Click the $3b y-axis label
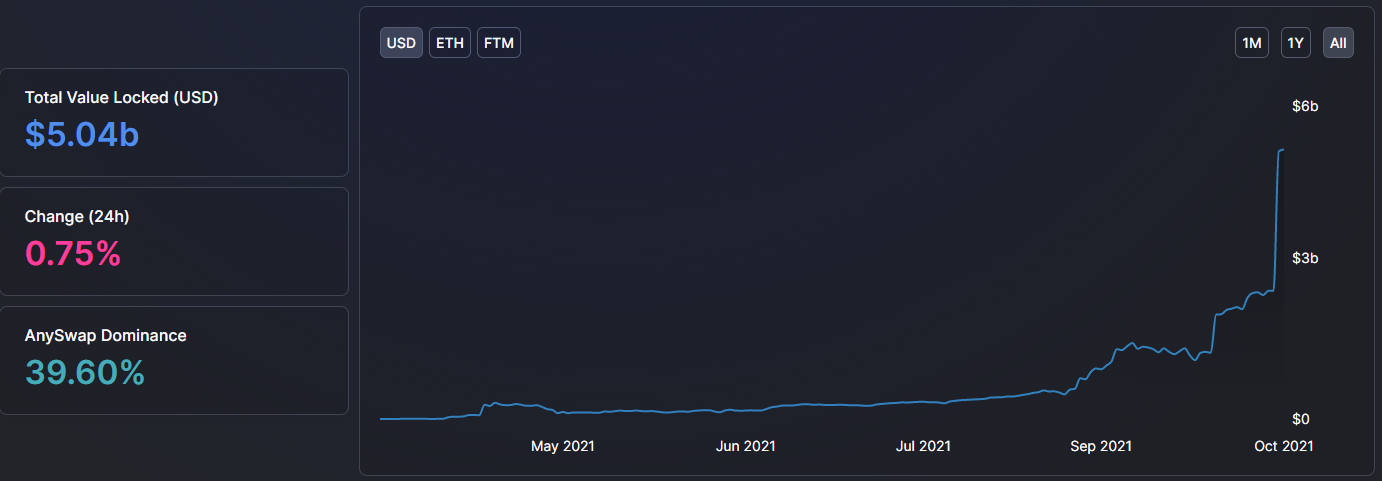 pos(1306,259)
